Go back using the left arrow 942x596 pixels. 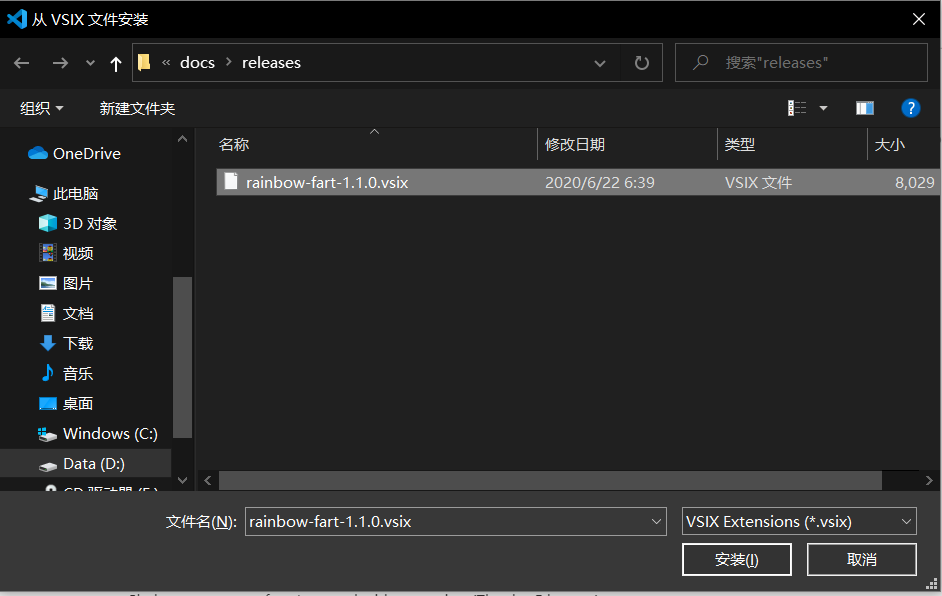pos(22,62)
